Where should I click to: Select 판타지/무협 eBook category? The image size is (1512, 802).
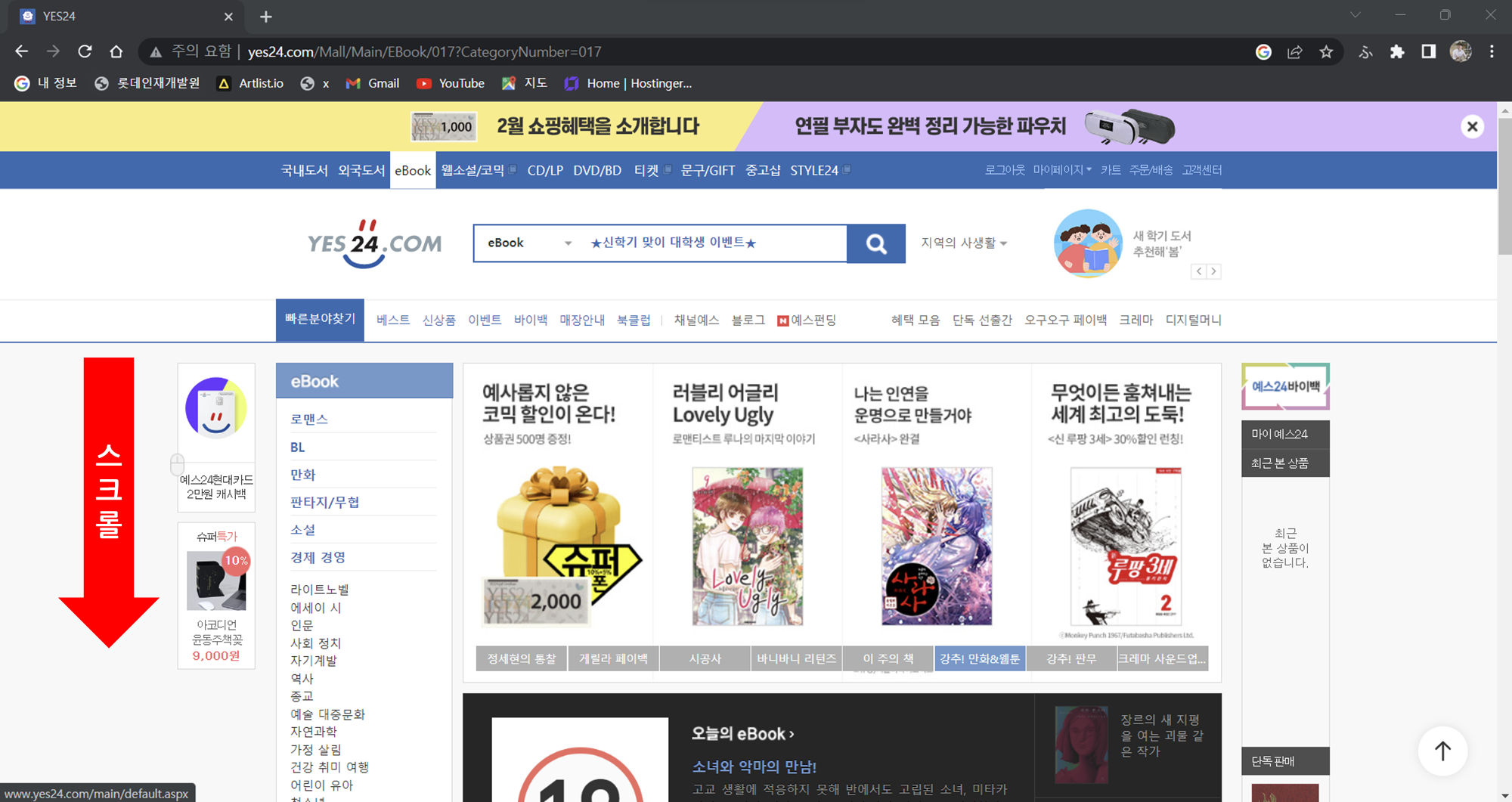click(x=325, y=502)
